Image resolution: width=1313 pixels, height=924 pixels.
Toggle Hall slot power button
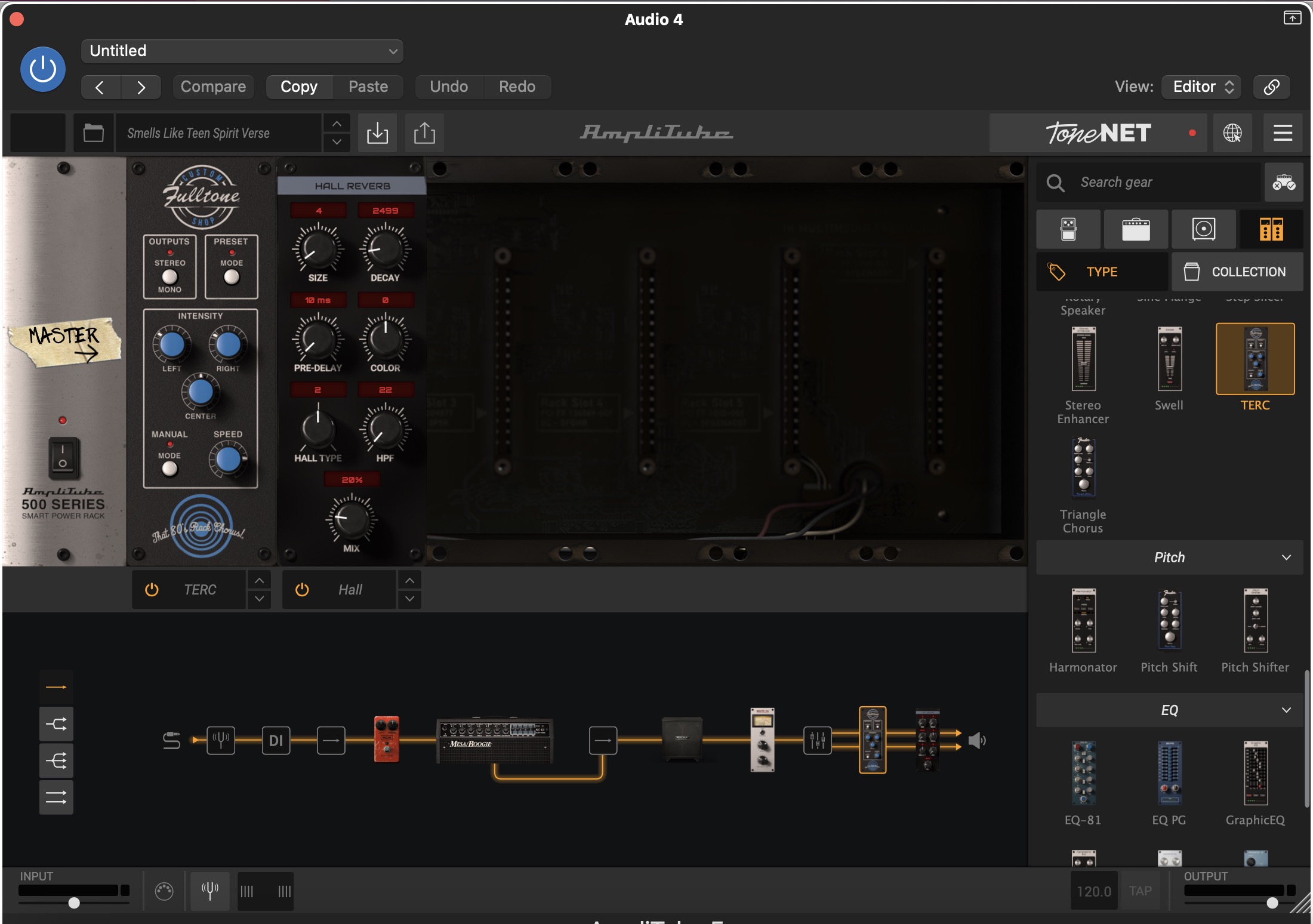[x=302, y=590]
